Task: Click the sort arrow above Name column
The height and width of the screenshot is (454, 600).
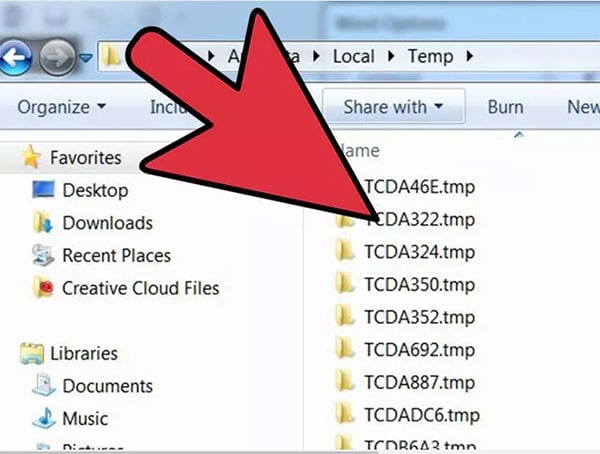Action: click(519, 134)
